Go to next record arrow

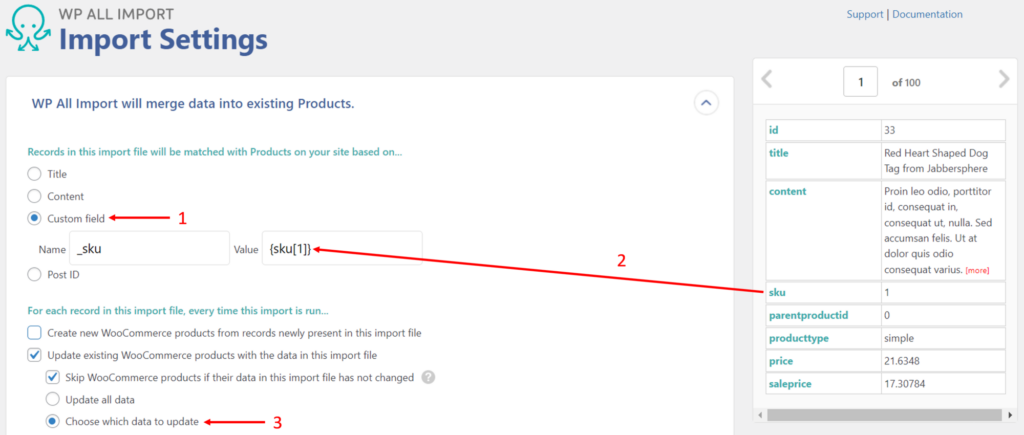click(1004, 79)
